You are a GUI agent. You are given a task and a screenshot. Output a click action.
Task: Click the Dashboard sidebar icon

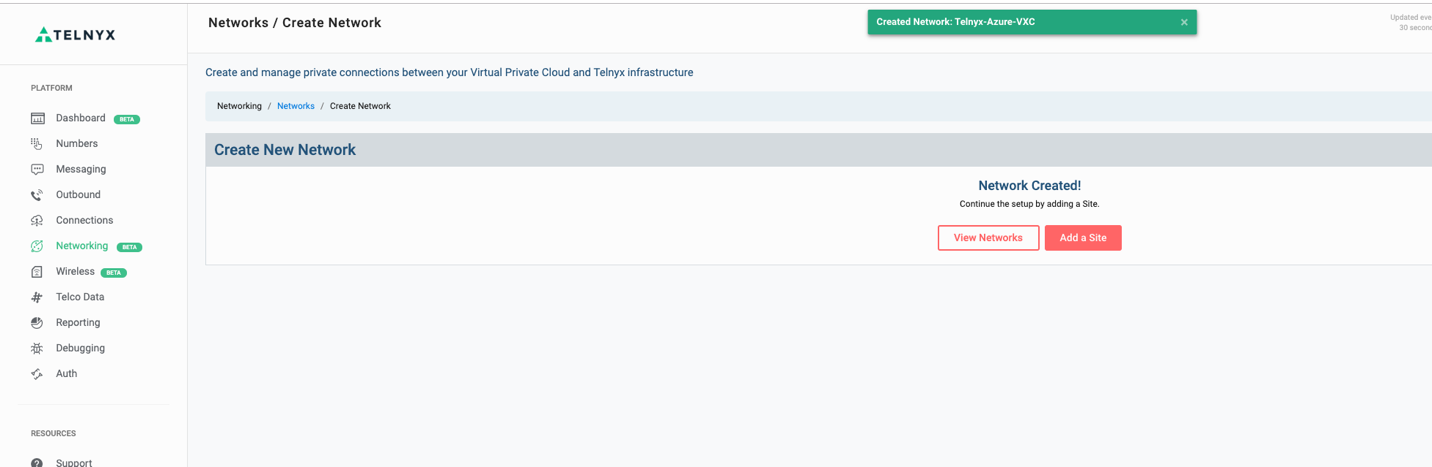[x=37, y=118]
